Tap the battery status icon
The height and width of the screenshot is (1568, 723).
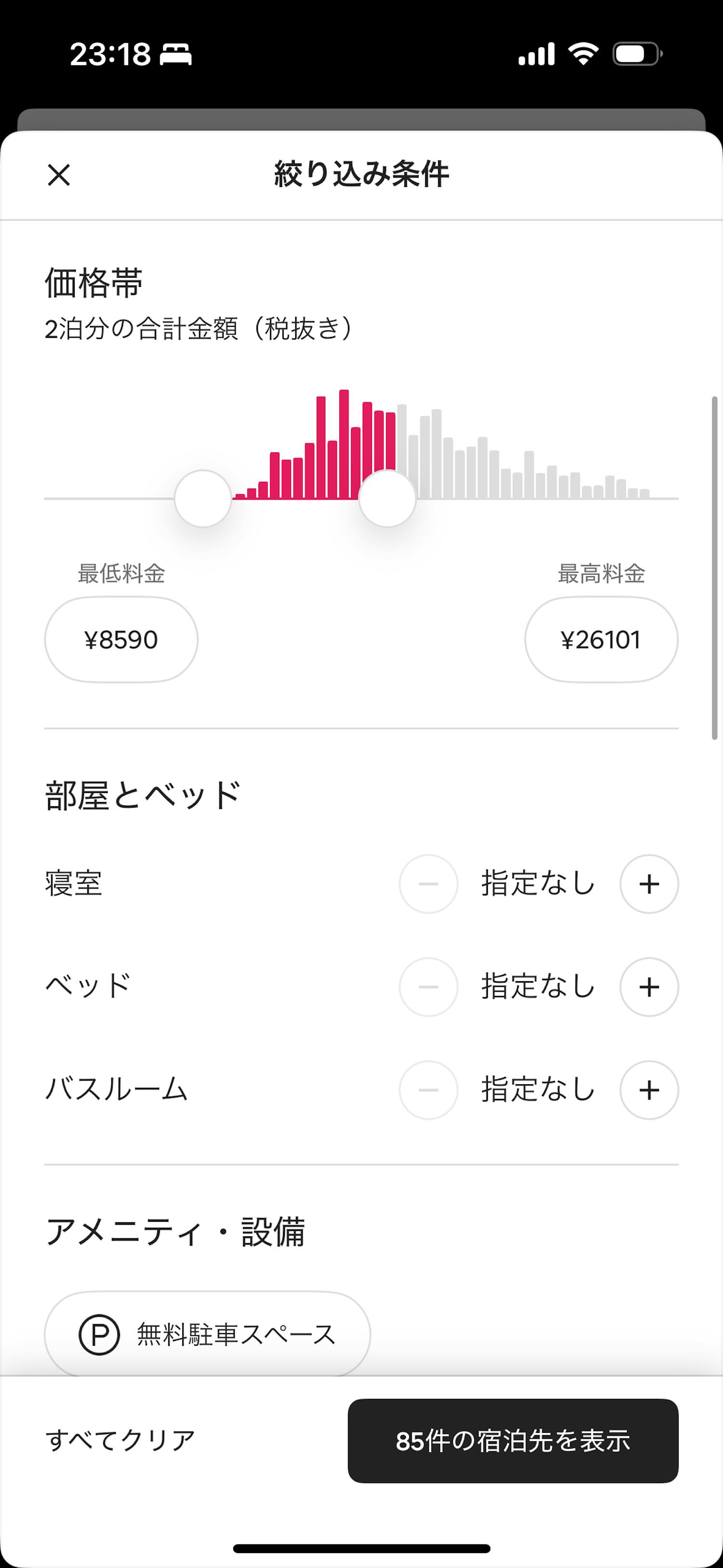pyautogui.click(x=637, y=54)
